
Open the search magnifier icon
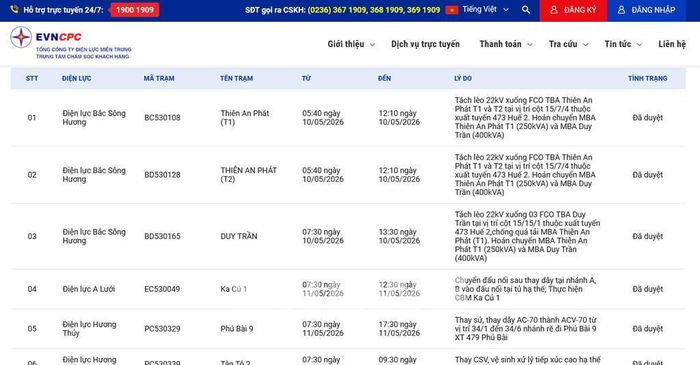(x=526, y=9)
